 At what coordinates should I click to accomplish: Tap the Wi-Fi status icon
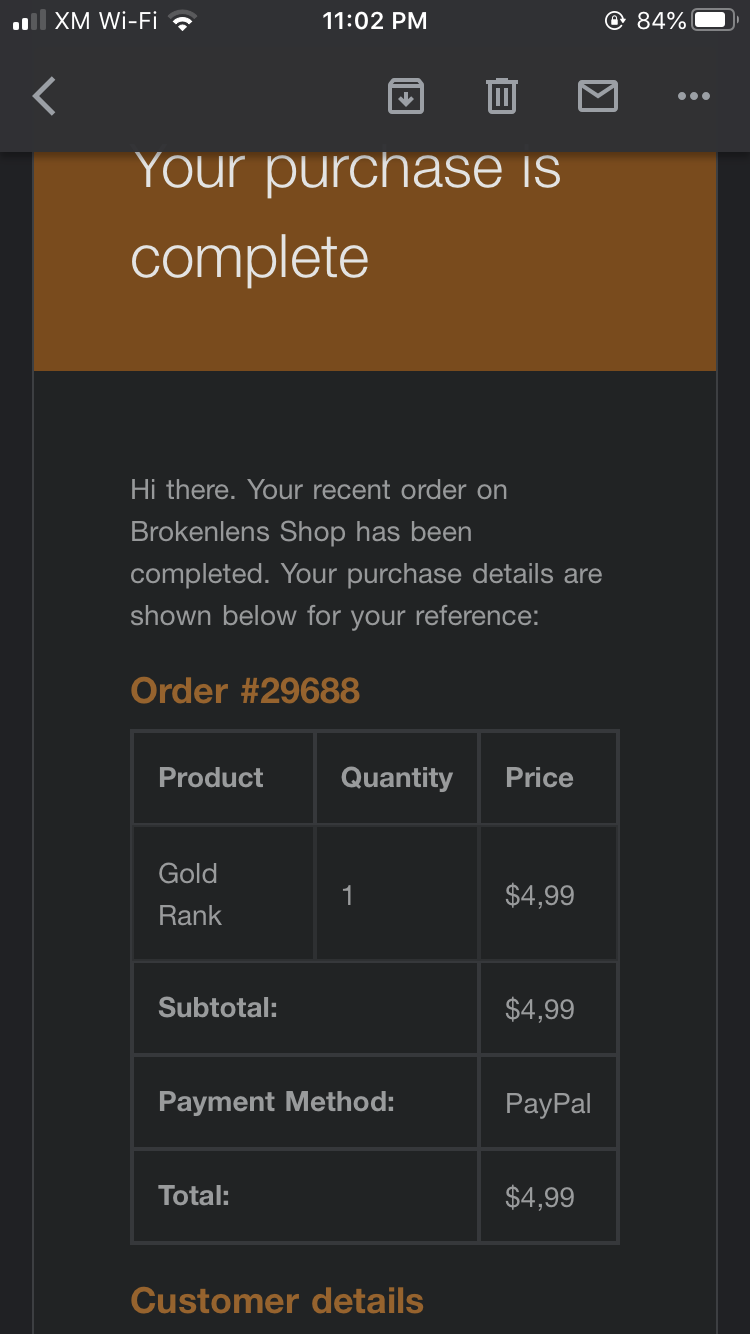click(x=181, y=21)
